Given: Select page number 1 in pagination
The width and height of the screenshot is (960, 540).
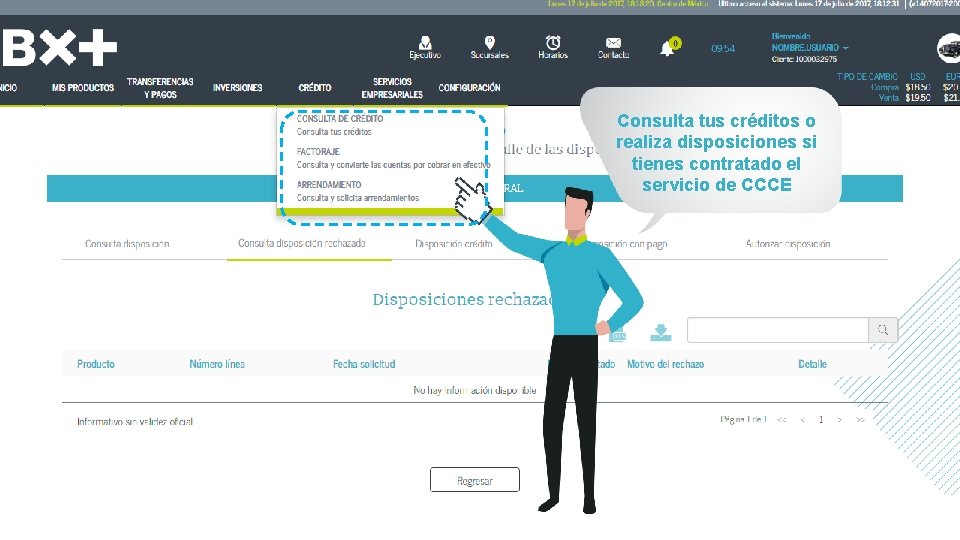Looking at the screenshot, I should [x=821, y=419].
